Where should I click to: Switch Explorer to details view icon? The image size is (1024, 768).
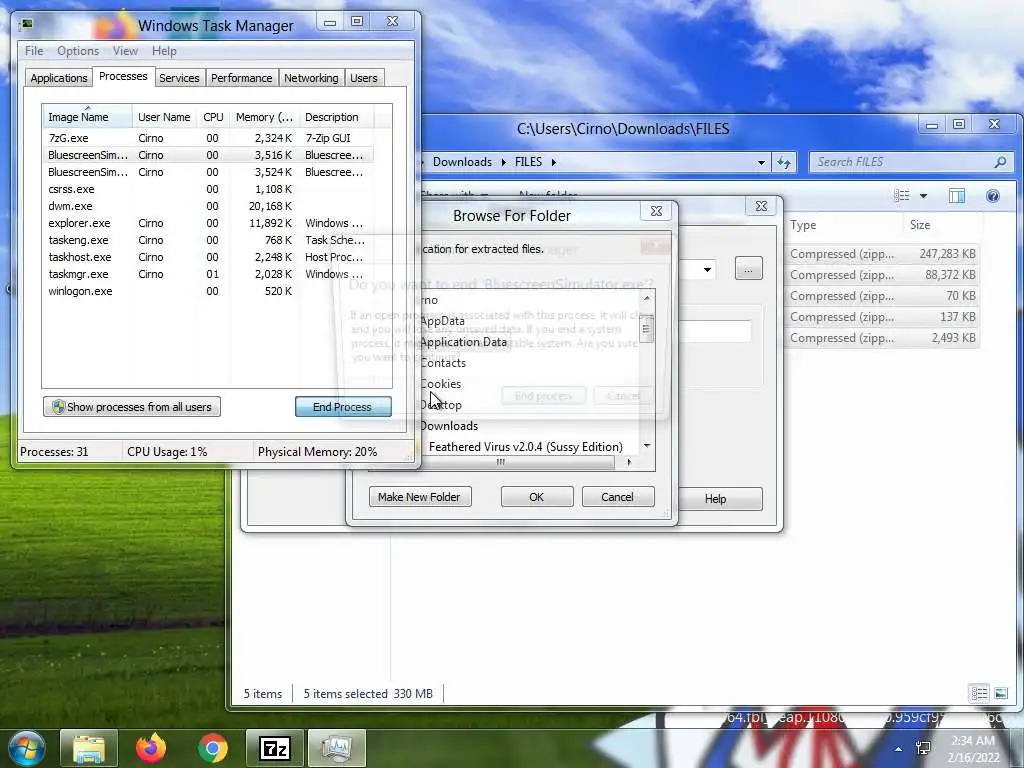(x=979, y=694)
